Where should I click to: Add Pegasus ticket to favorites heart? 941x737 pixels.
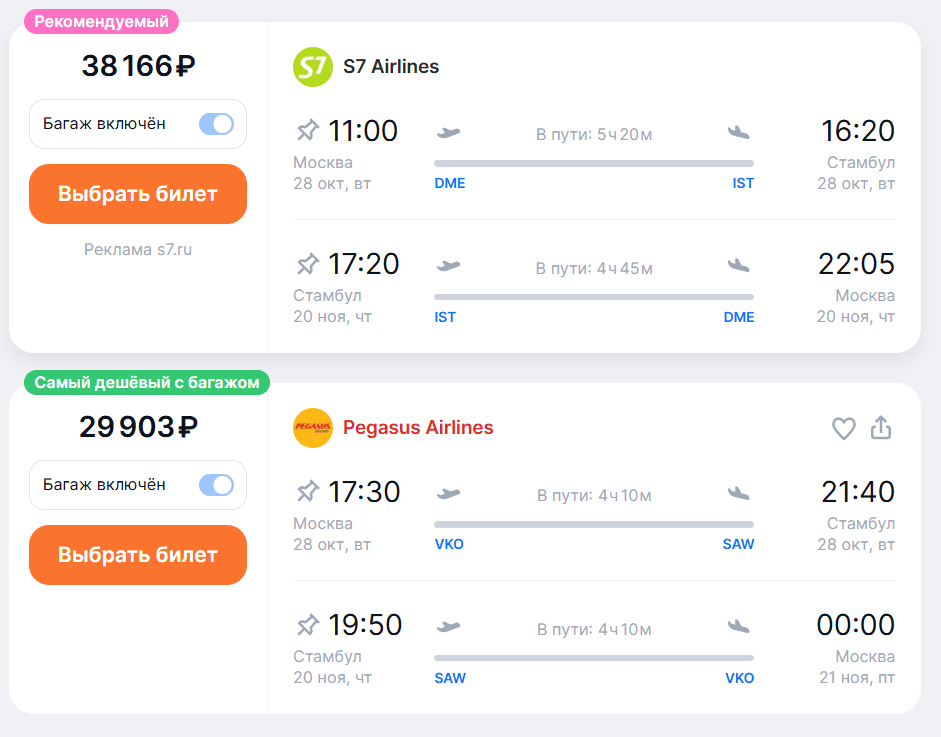tap(843, 428)
